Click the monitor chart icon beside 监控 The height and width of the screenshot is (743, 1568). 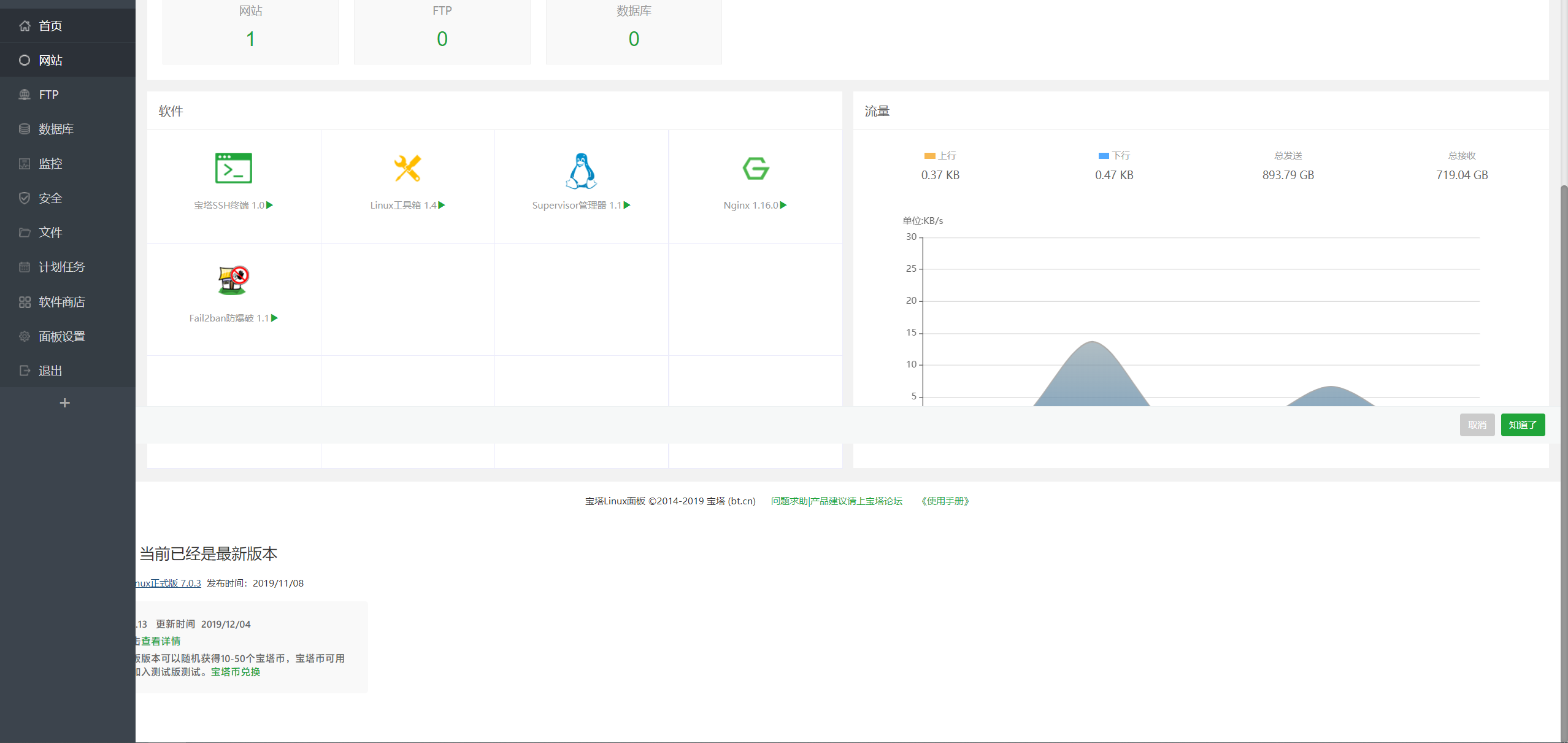[25, 164]
